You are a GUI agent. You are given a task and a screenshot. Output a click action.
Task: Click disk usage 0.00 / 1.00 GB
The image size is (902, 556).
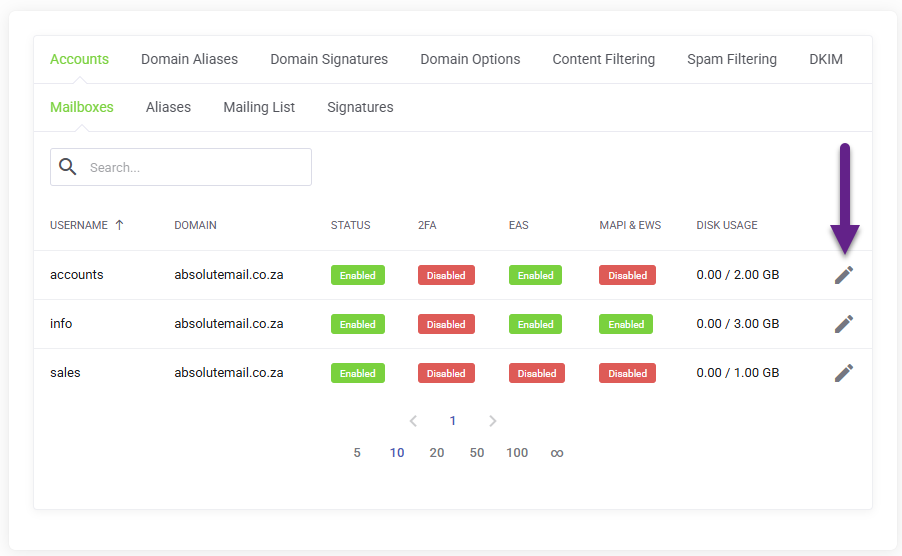[x=737, y=373]
